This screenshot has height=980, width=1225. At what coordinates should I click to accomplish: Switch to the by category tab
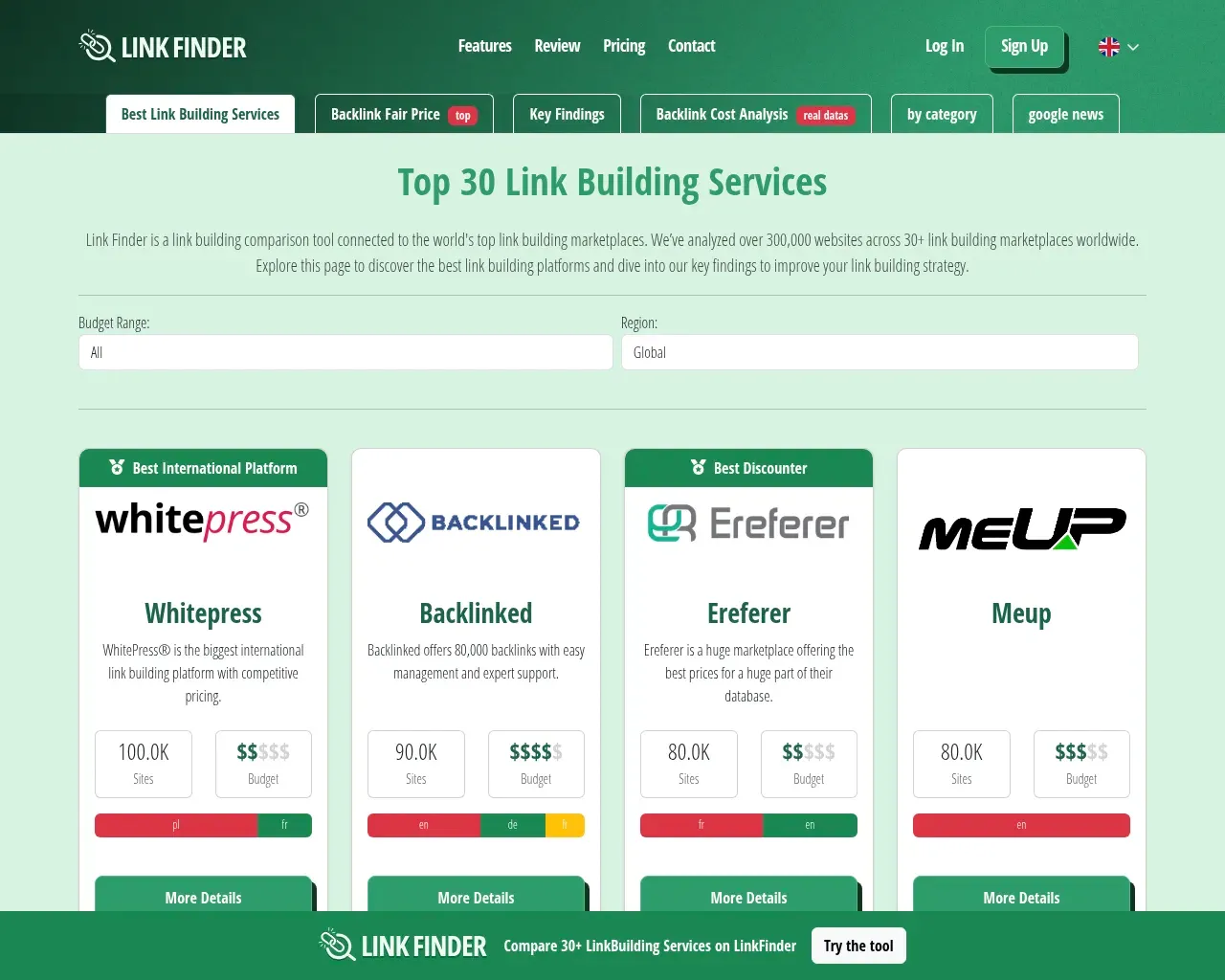[x=942, y=114]
